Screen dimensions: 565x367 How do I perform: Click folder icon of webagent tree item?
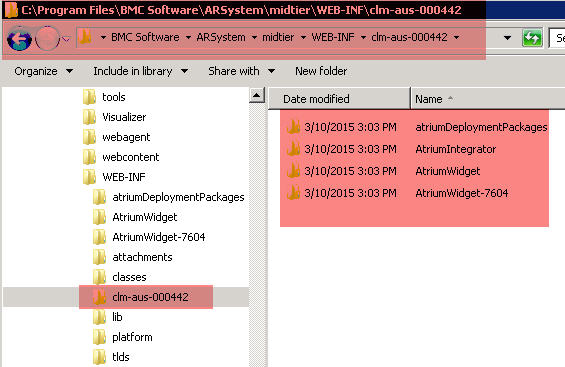89,137
